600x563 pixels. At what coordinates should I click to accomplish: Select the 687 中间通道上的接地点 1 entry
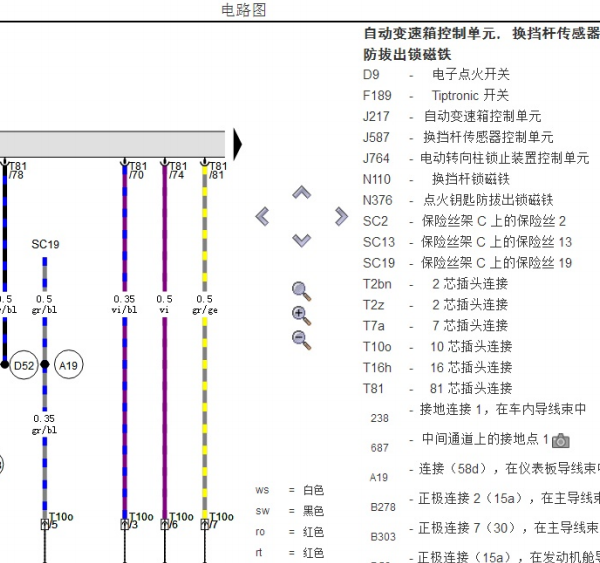(470, 443)
